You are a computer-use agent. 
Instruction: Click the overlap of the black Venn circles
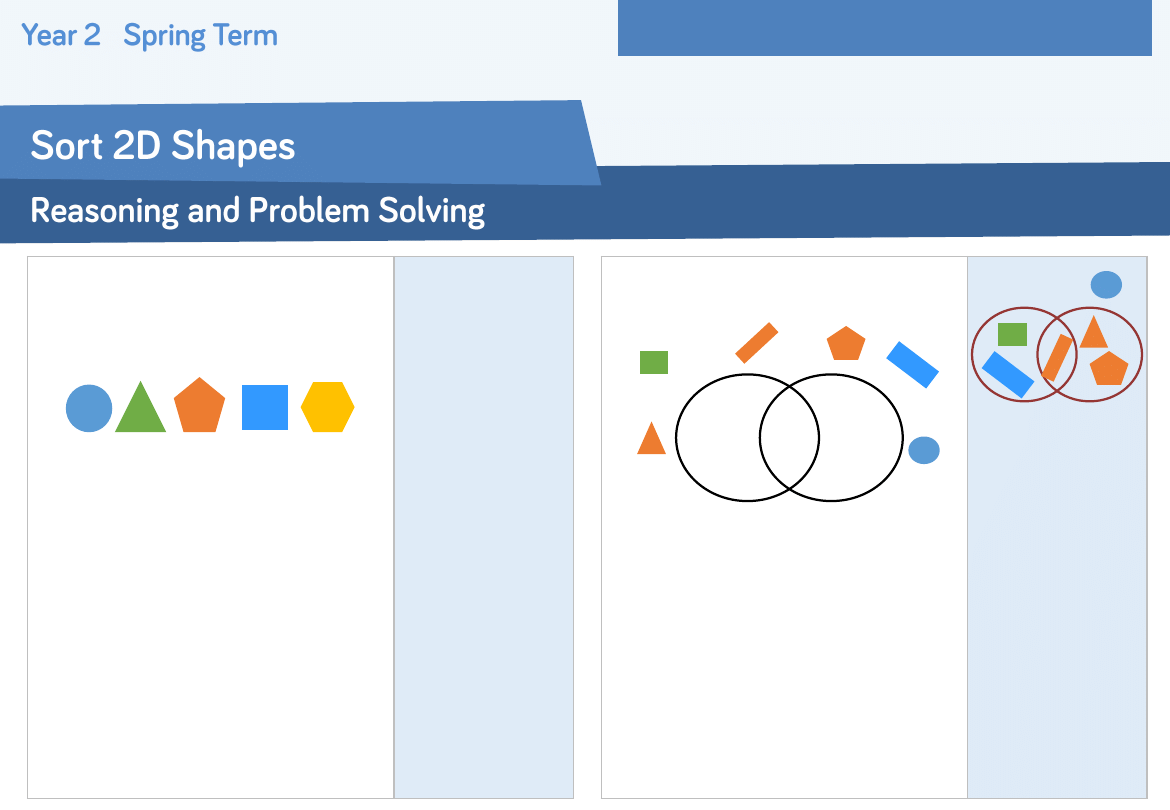coord(789,437)
